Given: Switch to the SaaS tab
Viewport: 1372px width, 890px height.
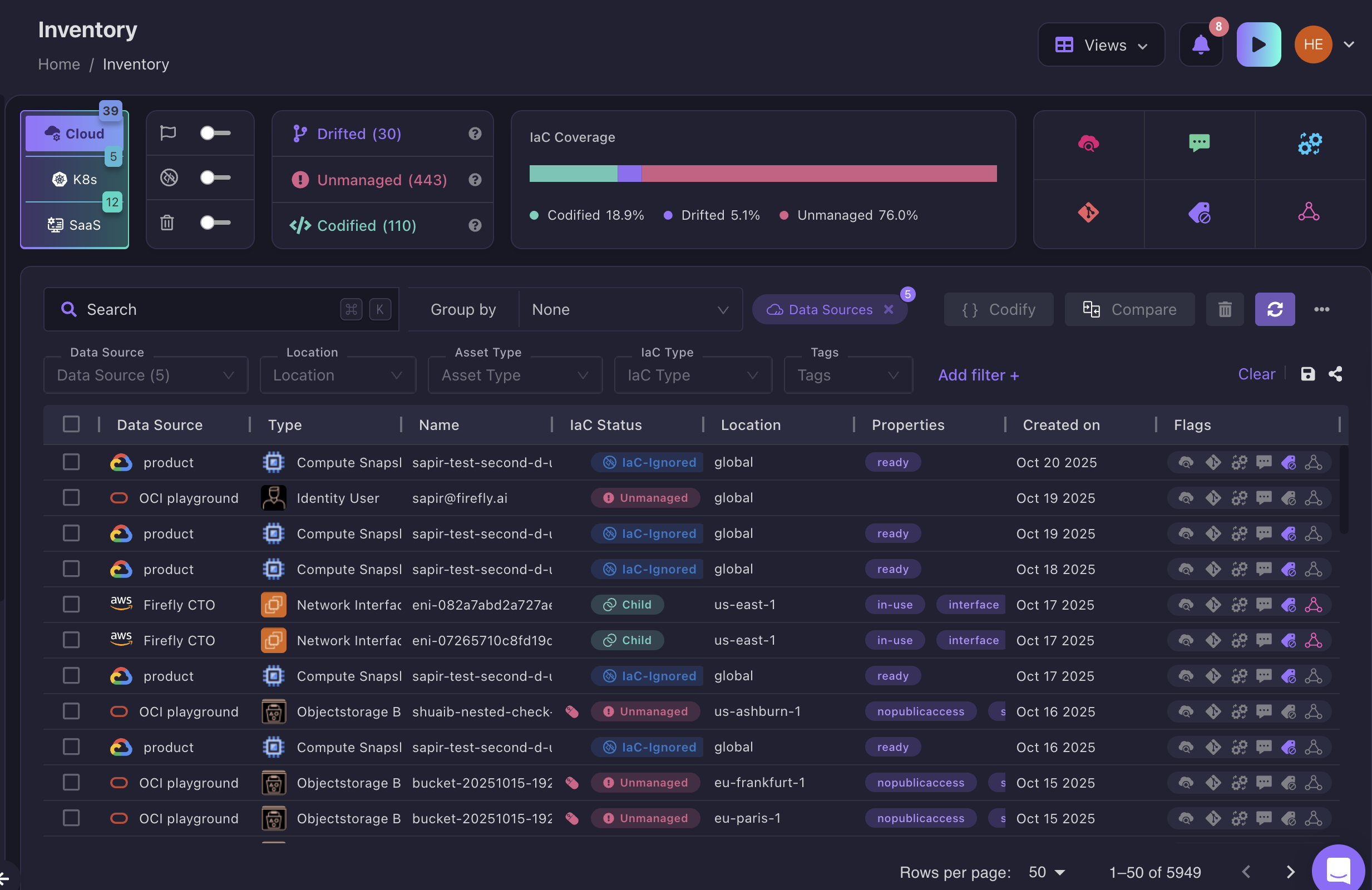Looking at the screenshot, I should 75,225.
